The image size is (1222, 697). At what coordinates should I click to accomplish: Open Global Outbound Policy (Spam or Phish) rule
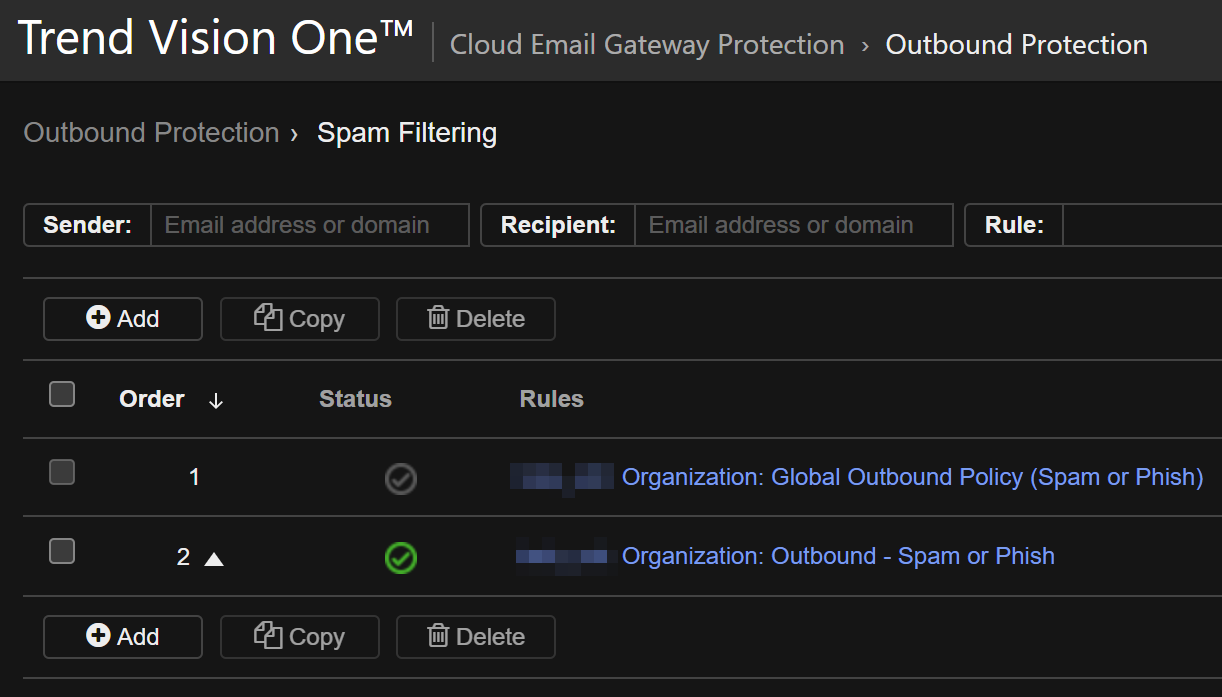(x=912, y=477)
